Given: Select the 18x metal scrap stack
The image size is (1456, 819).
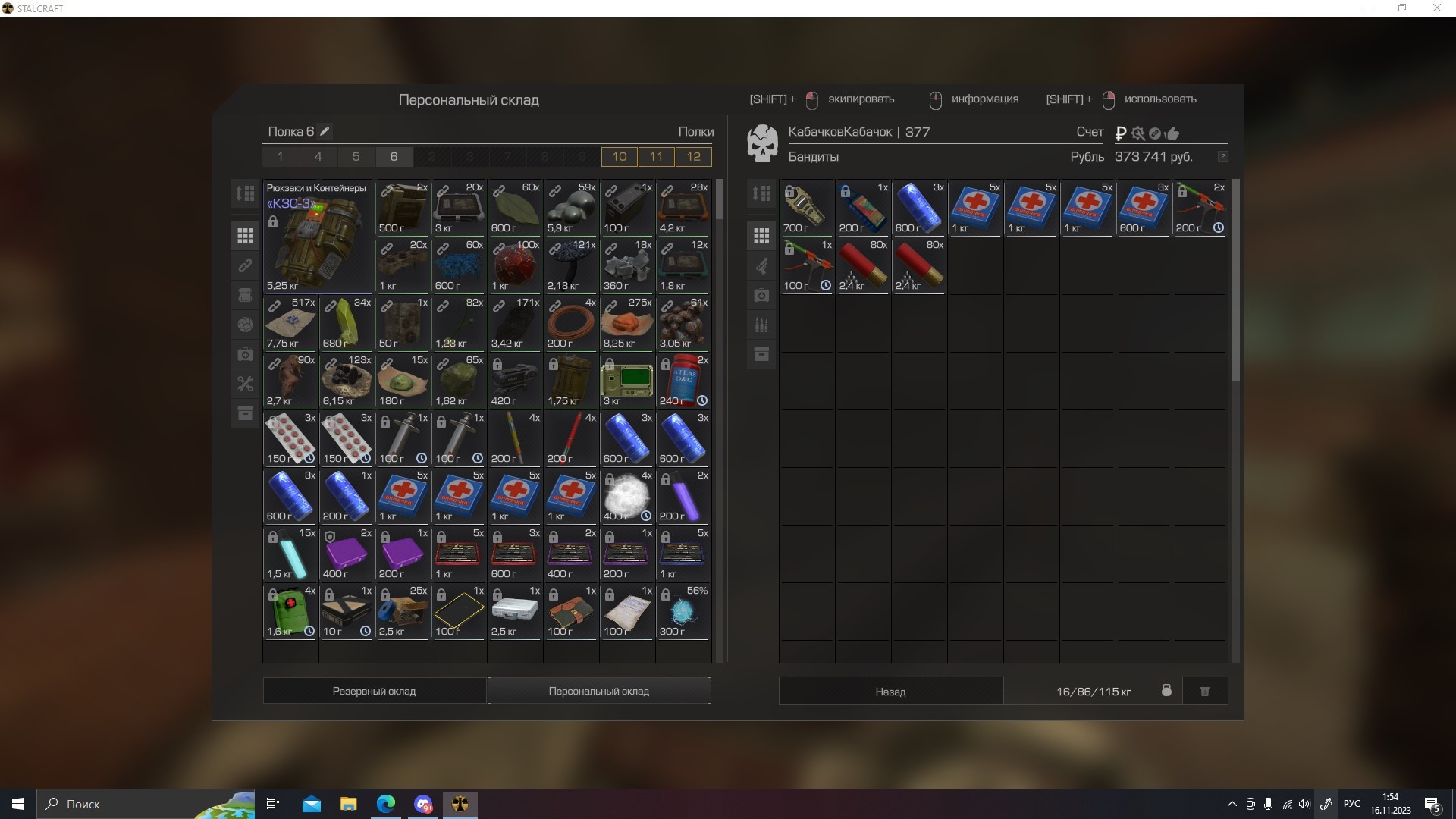Looking at the screenshot, I should pyautogui.click(x=627, y=265).
